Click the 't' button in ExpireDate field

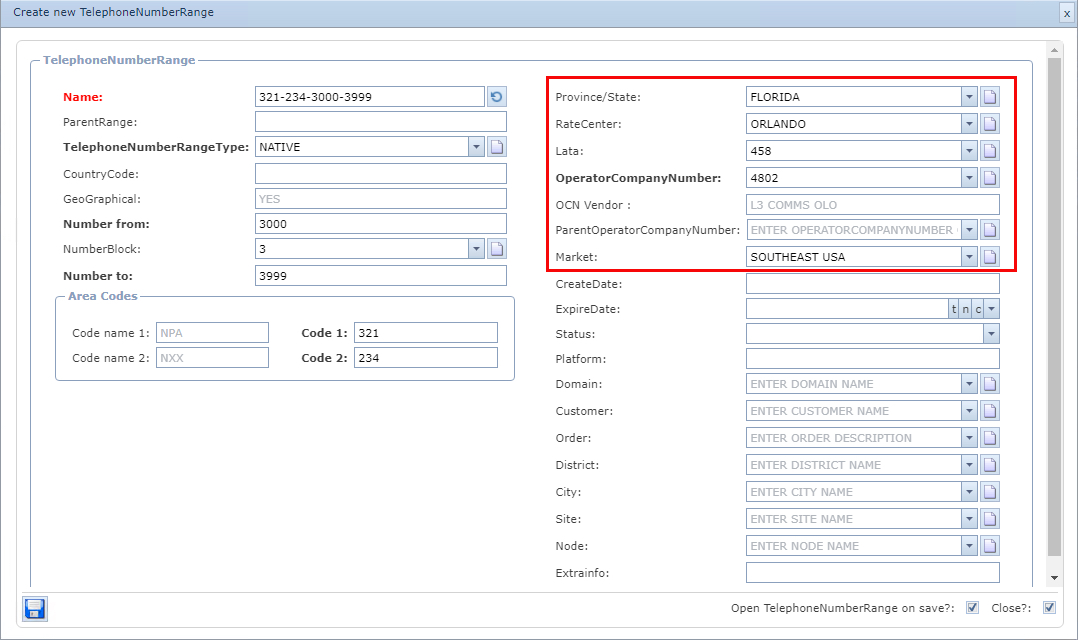point(954,309)
